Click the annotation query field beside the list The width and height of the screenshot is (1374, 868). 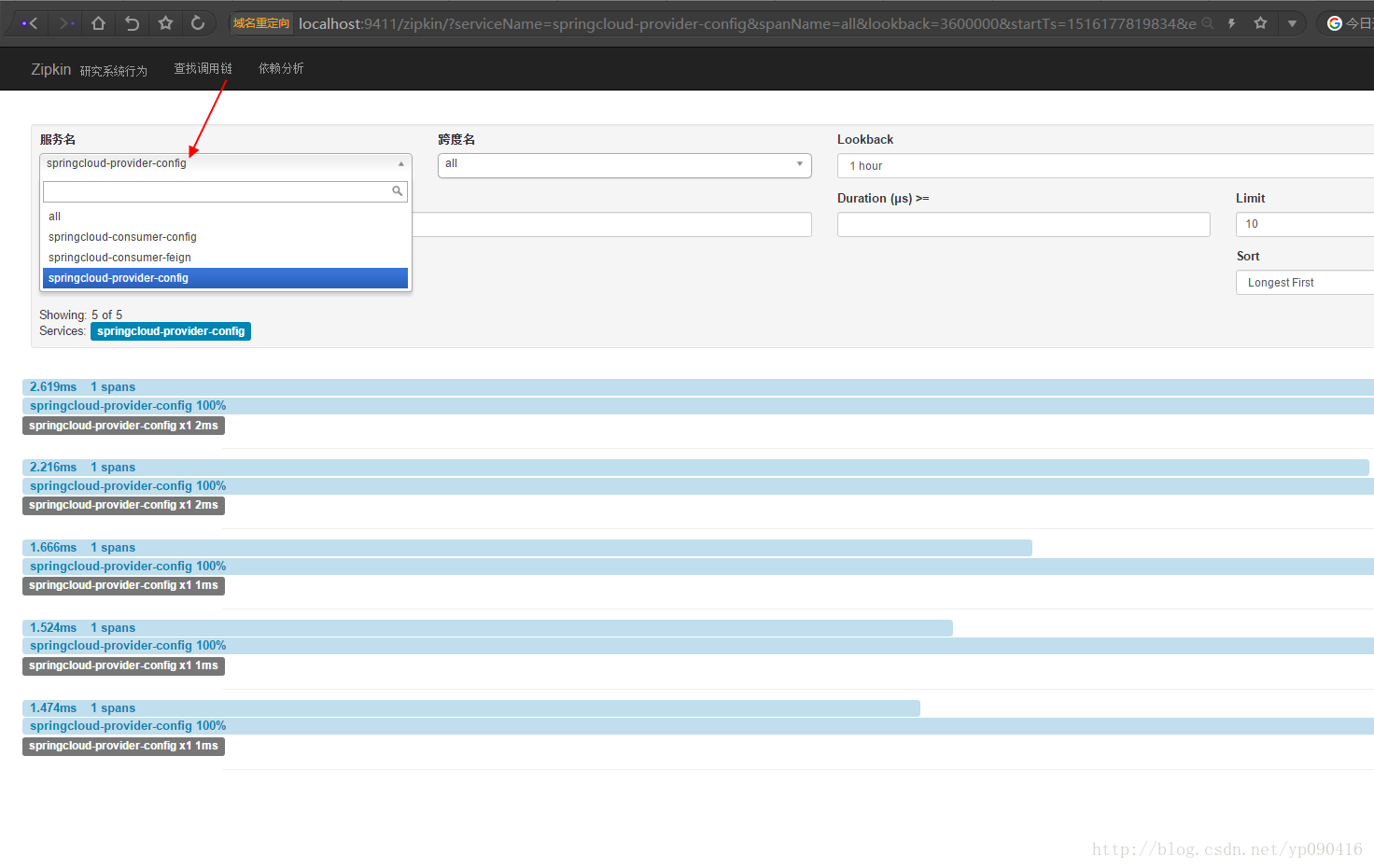pyautogui.click(x=611, y=224)
